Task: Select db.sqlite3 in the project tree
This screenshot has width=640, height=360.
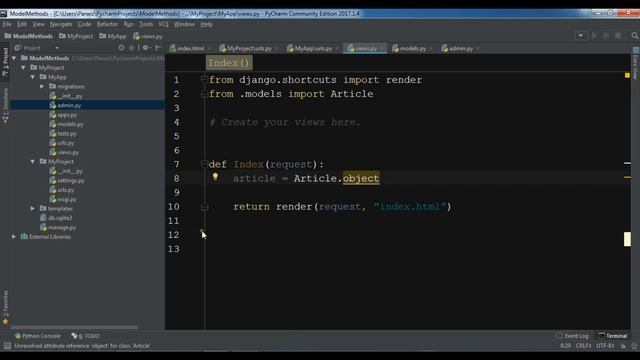Action: pos(60,218)
